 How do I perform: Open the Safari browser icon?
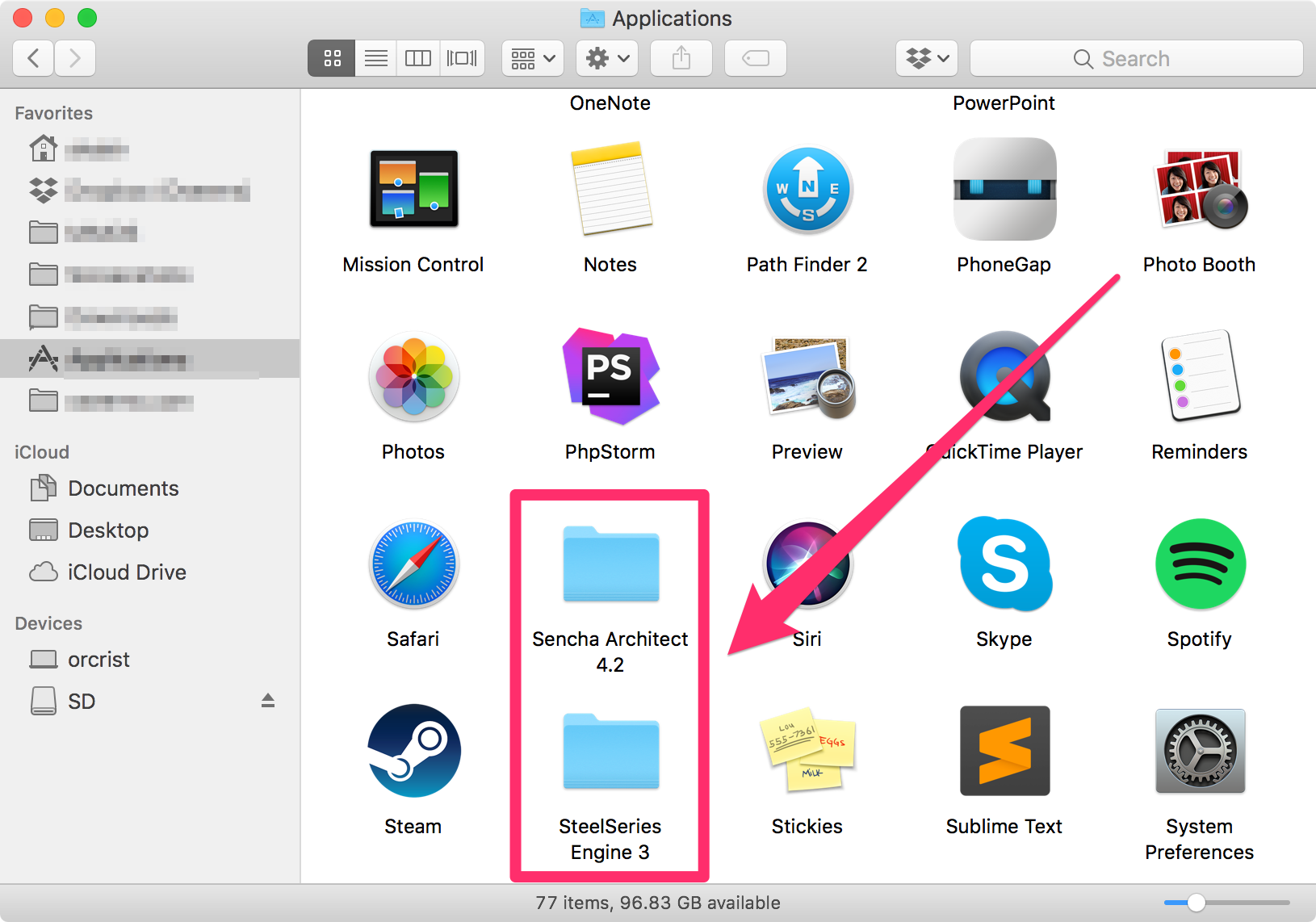point(413,565)
